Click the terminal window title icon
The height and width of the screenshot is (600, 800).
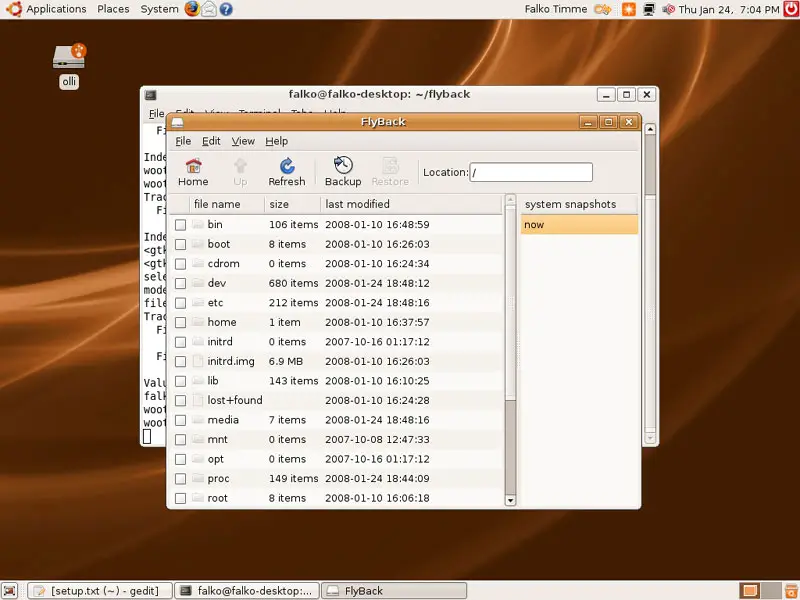(x=151, y=95)
